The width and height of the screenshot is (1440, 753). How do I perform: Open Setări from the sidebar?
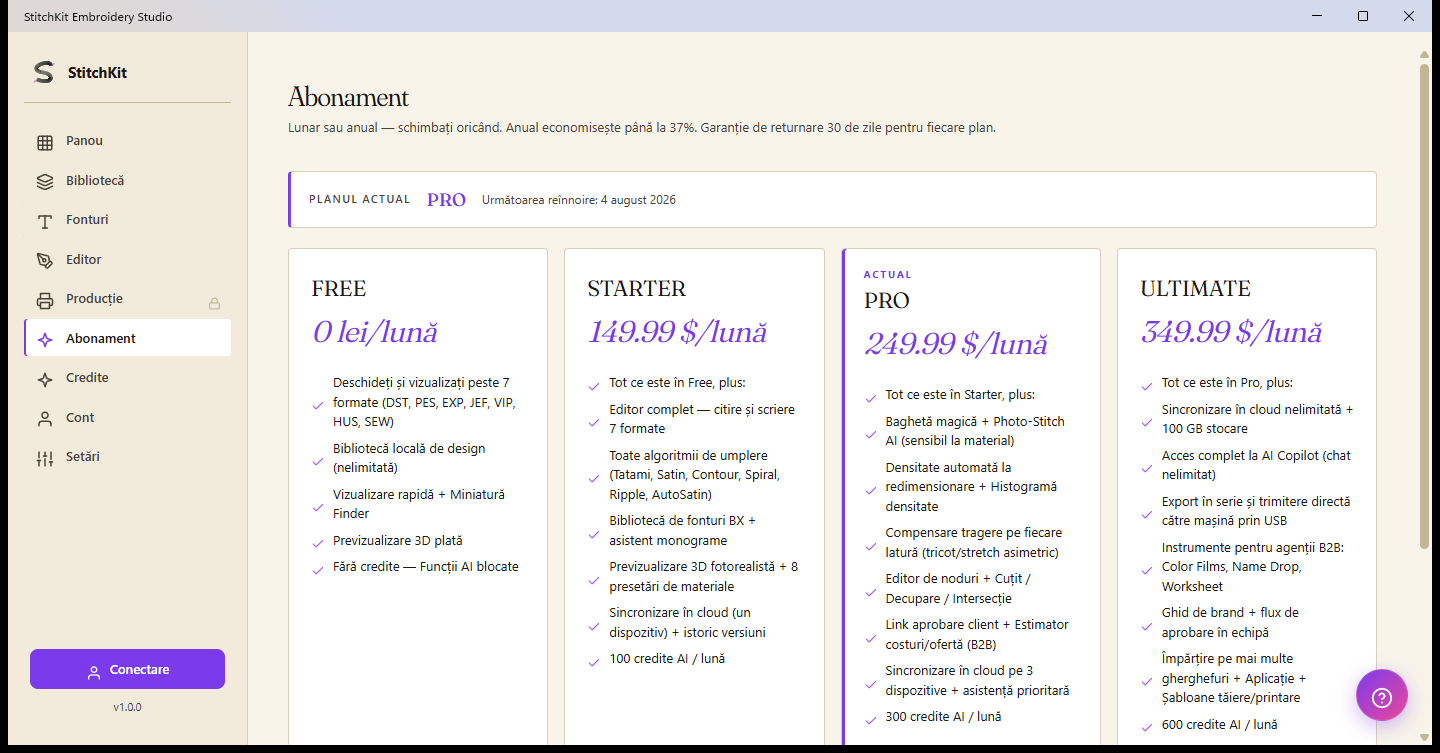pyautogui.click(x=127, y=457)
